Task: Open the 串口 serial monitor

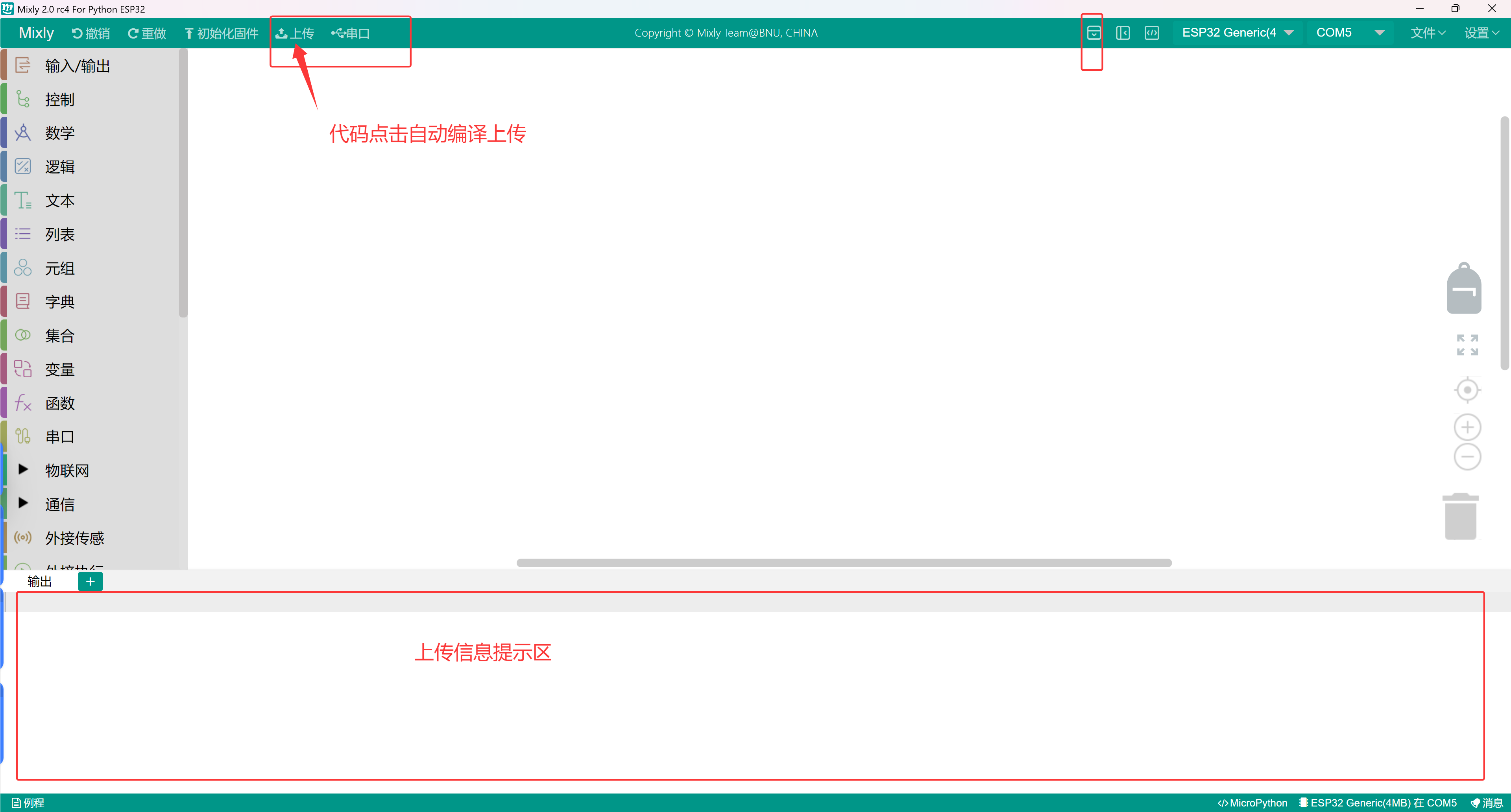Action: point(349,33)
